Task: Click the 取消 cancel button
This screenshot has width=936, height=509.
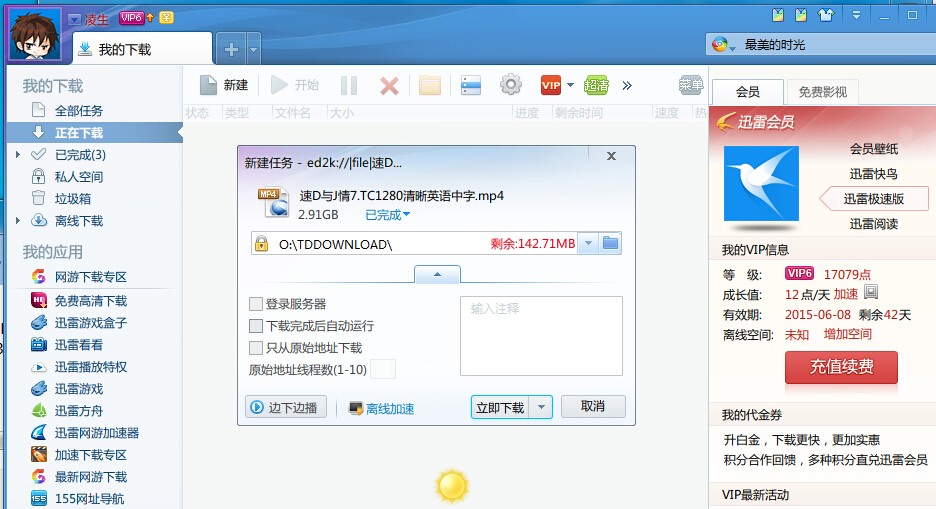Action: click(x=593, y=406)
